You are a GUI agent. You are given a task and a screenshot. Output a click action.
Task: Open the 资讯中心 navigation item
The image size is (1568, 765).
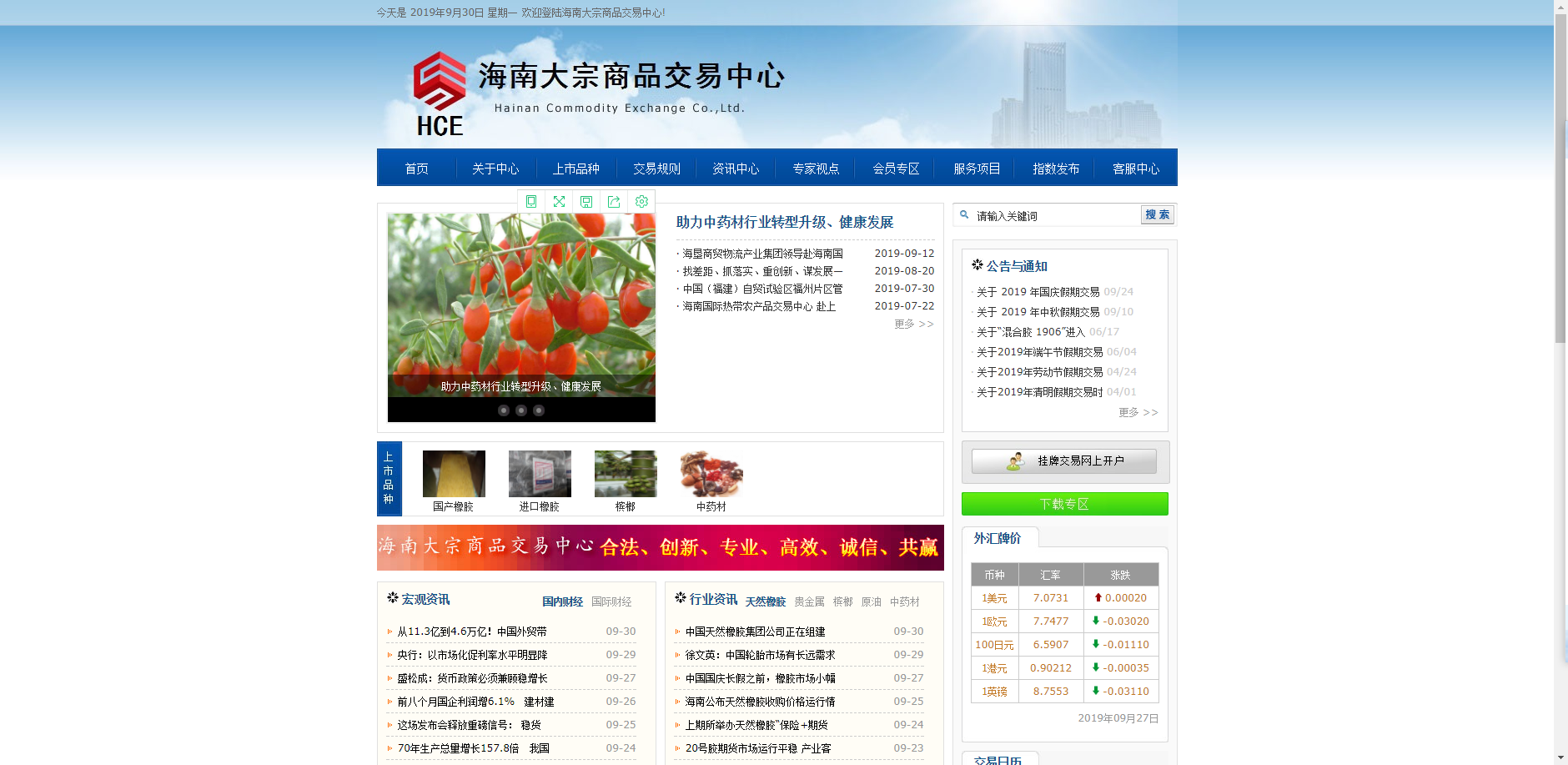[736, 169]
